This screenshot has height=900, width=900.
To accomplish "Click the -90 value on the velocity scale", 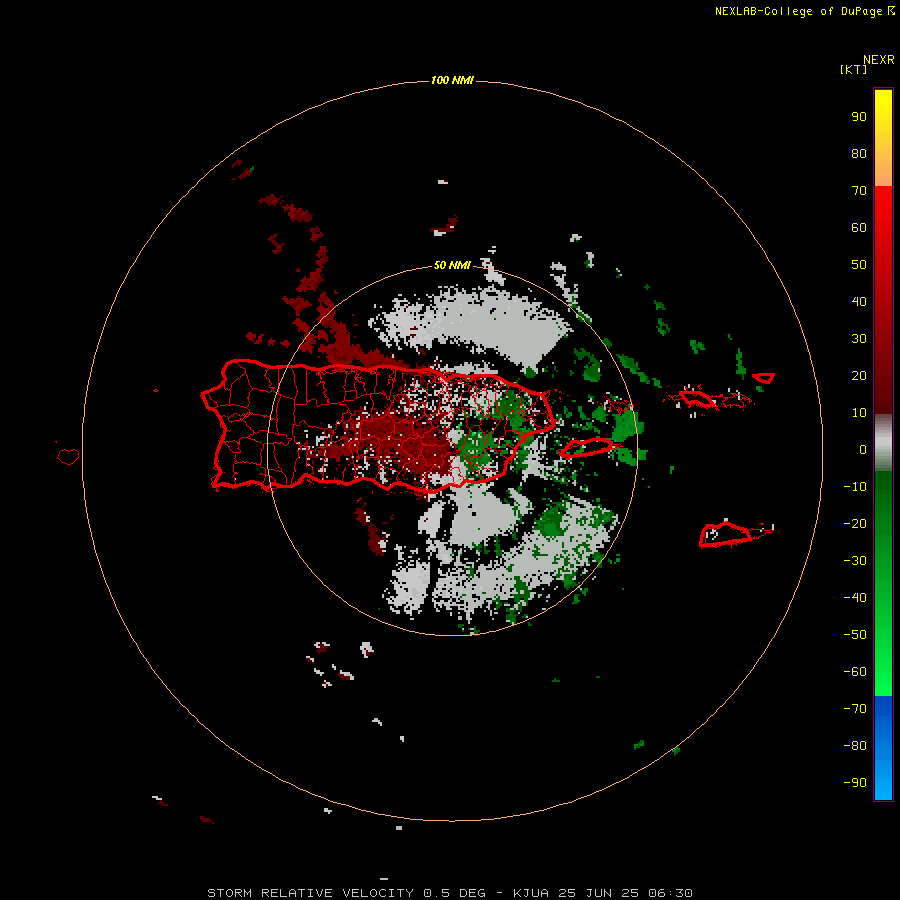I will [855, 783].
